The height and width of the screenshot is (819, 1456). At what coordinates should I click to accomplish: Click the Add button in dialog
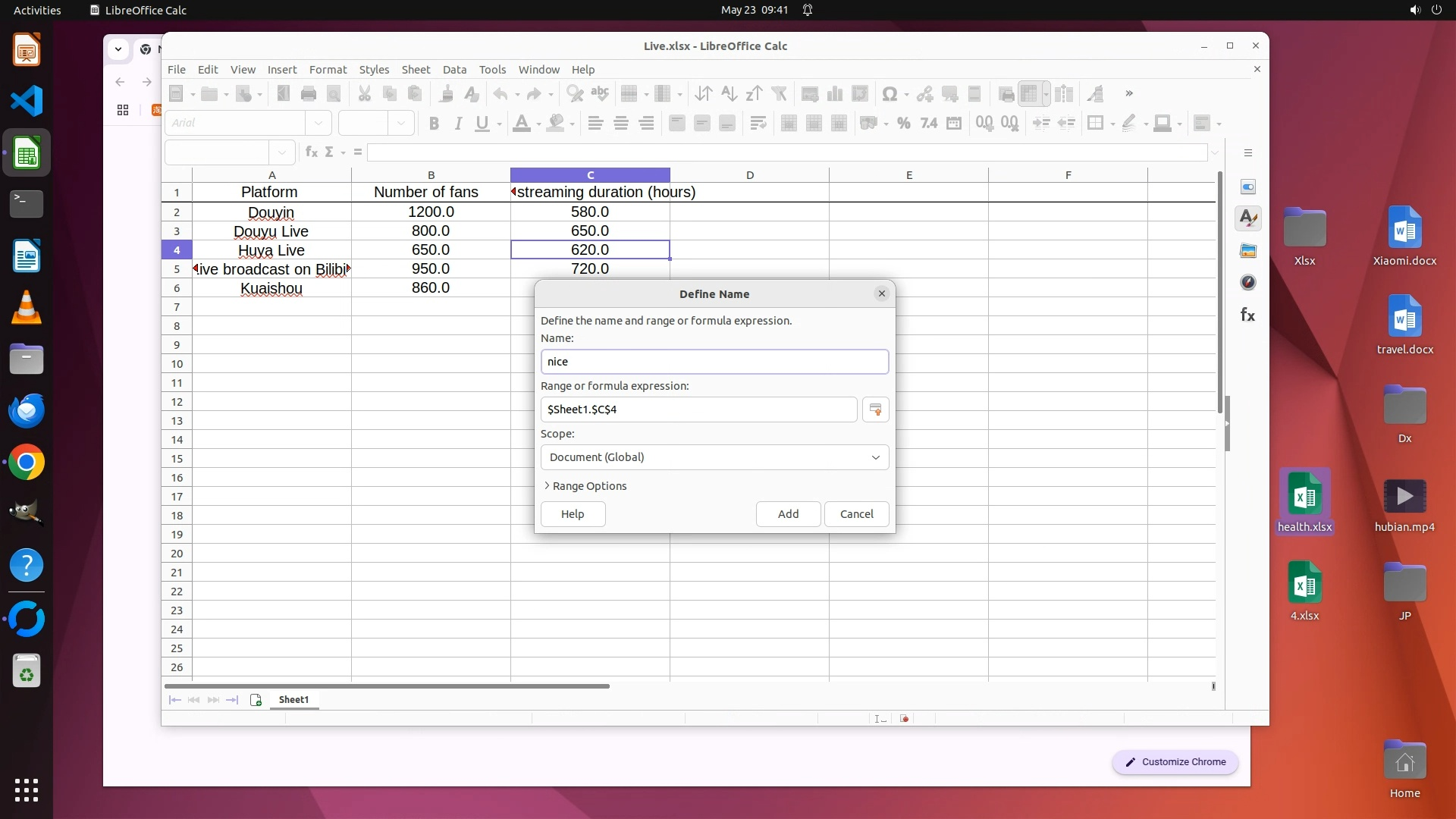788,514
